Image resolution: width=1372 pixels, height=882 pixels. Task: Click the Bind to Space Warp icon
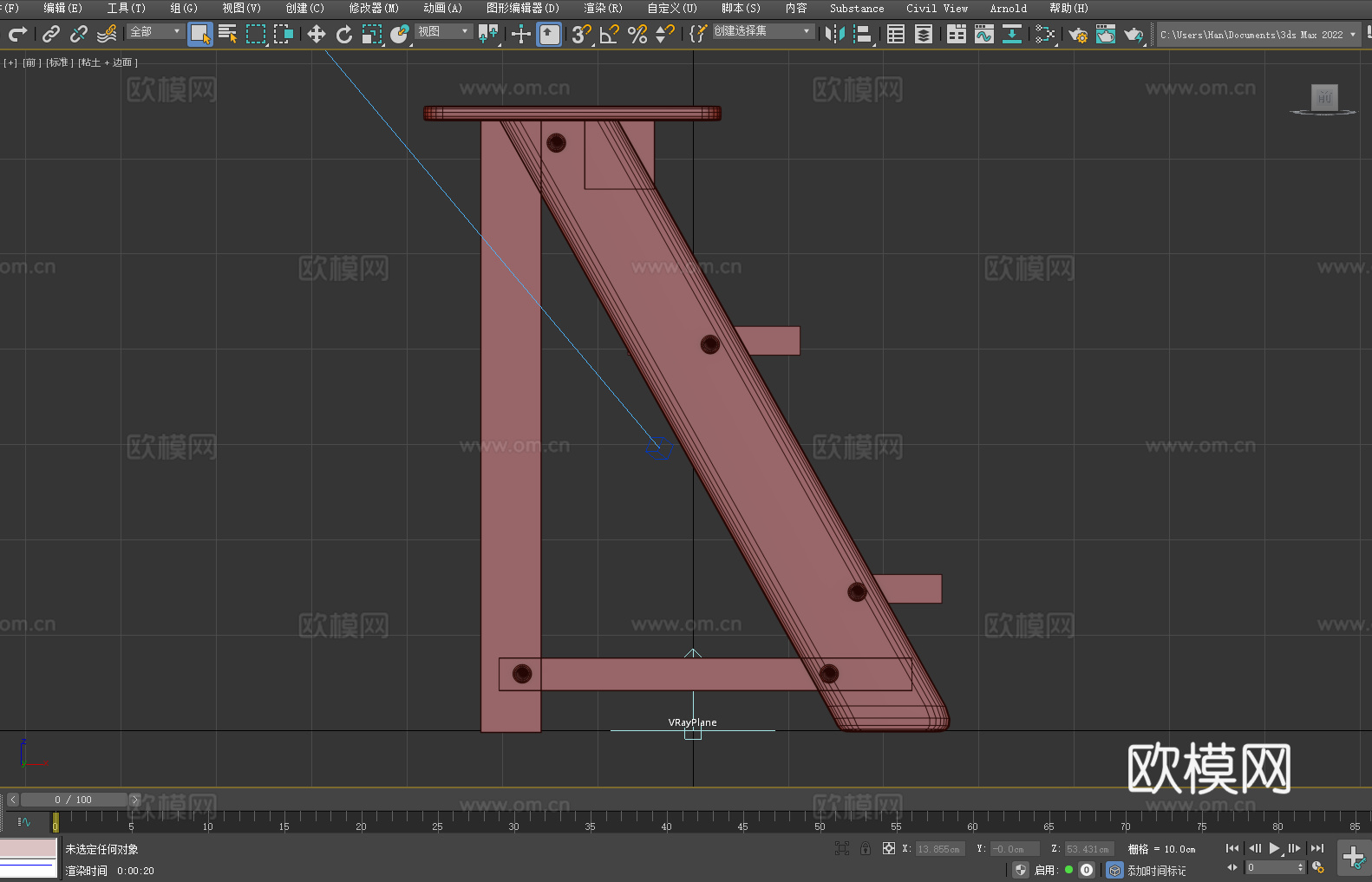tap(107, 34)
